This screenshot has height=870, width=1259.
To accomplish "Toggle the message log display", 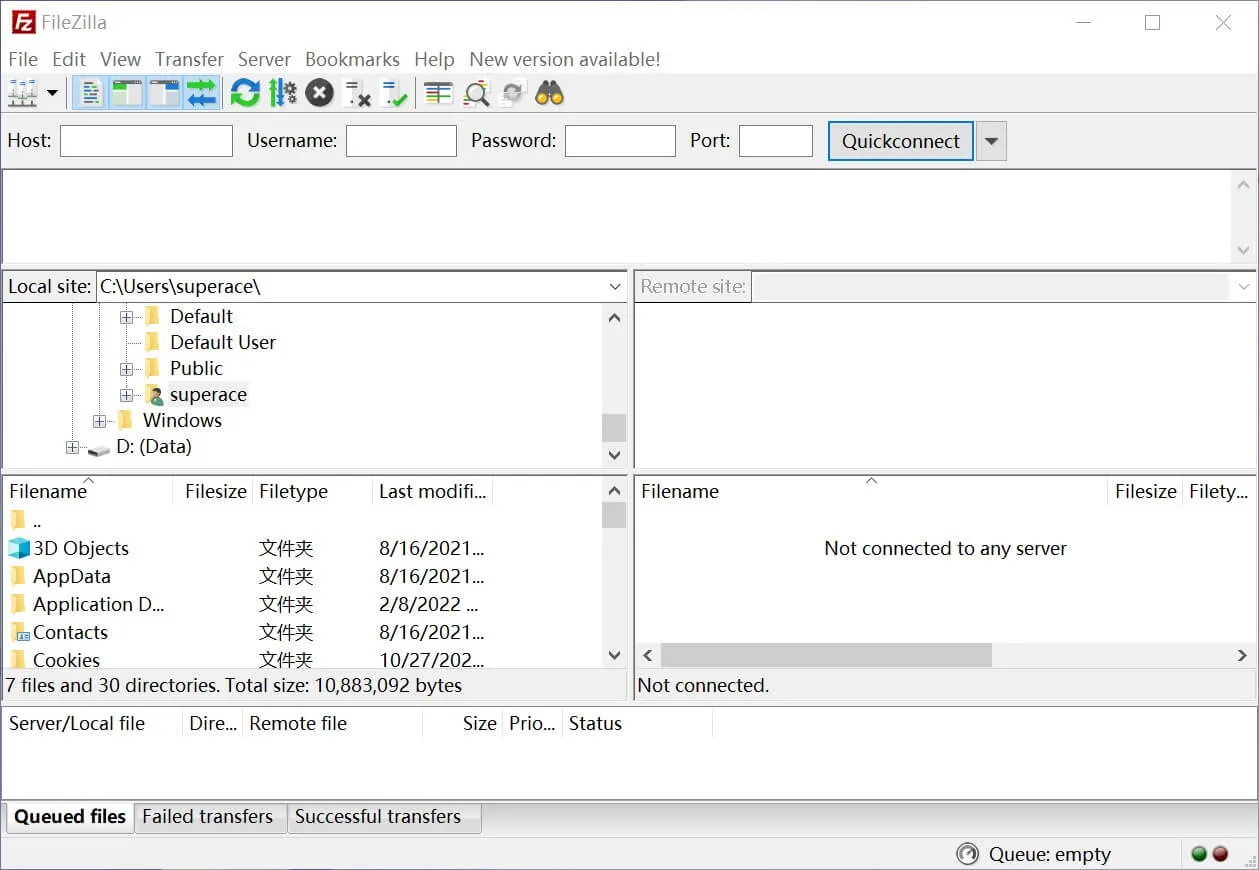I will pos(90,92).
